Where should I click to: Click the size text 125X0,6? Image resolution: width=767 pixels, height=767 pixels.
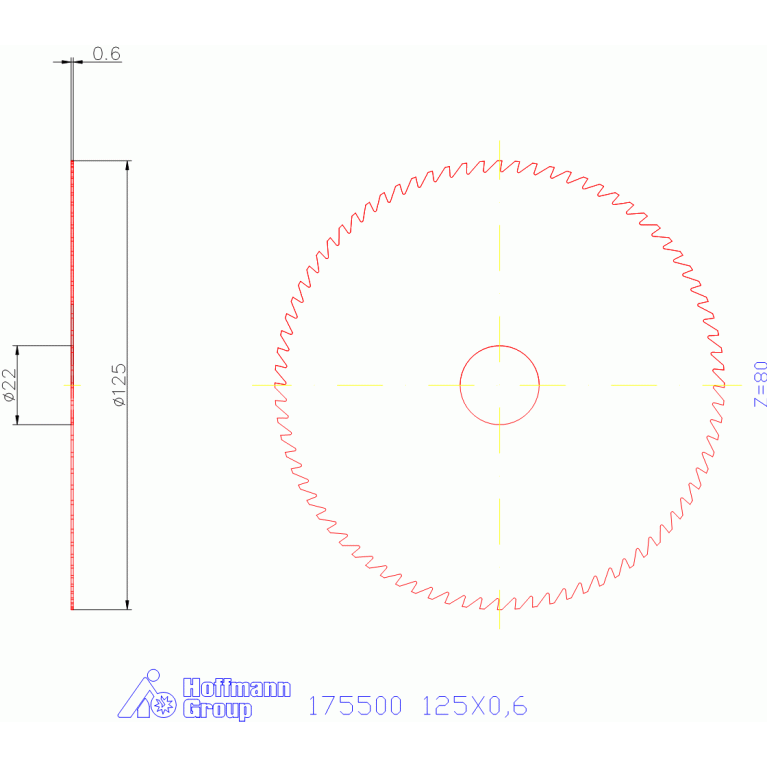[x=474, y=706]
